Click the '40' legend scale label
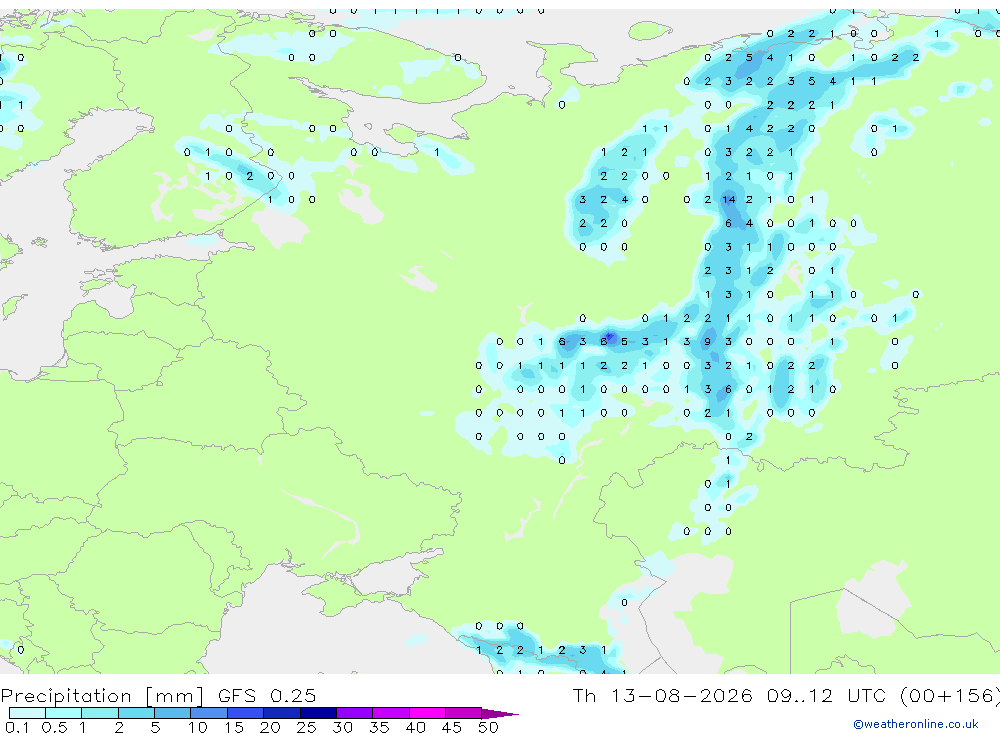 tap(415, 727)
